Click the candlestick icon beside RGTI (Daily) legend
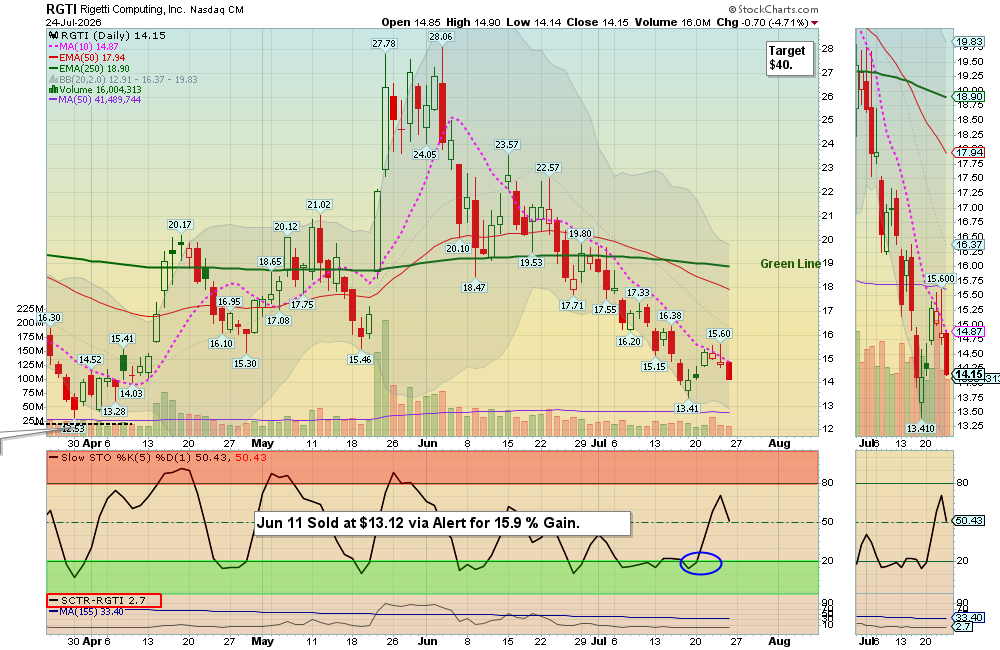 coord(54,36)
